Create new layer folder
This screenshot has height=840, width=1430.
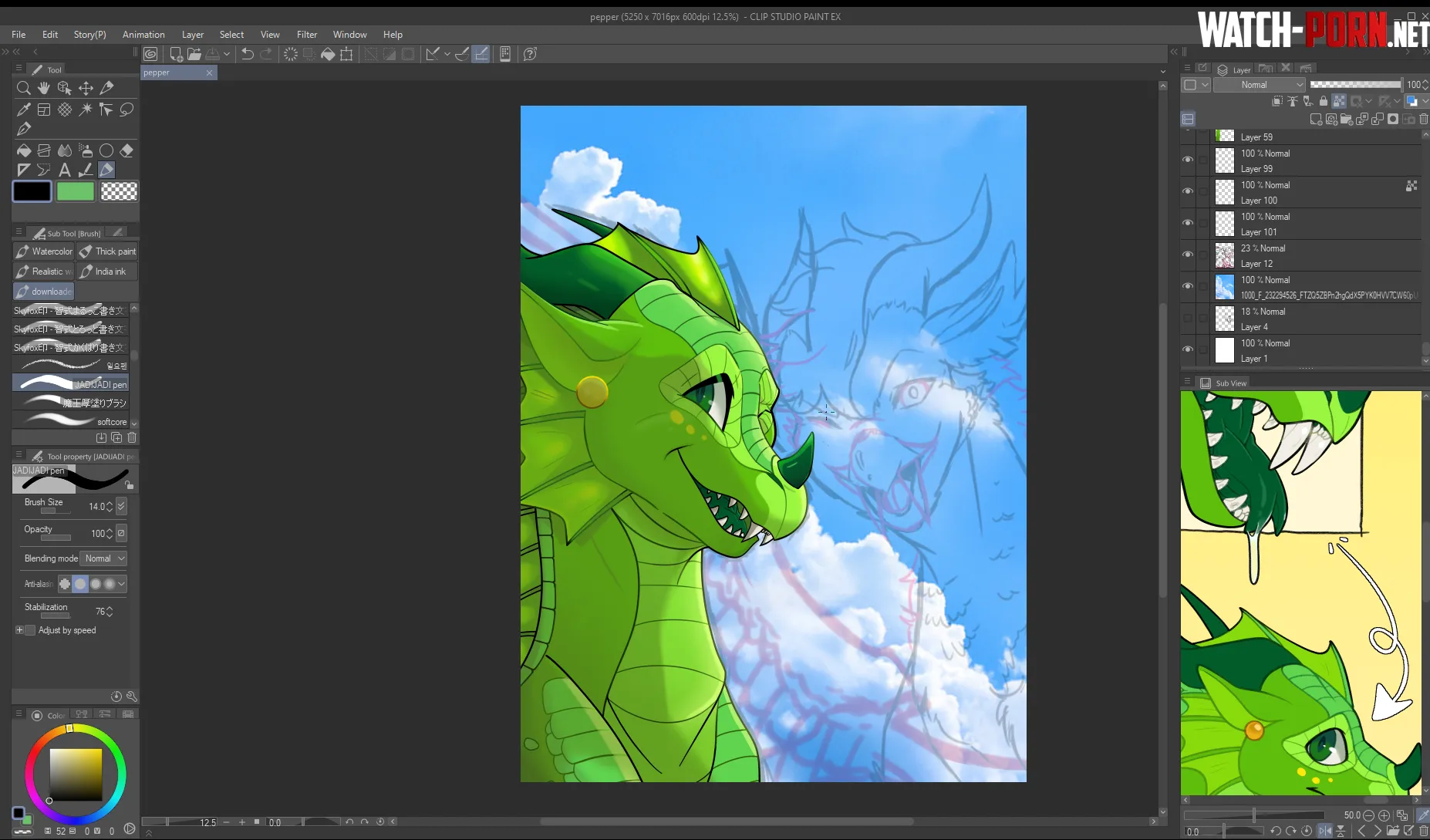click(x=1347, y=119)
